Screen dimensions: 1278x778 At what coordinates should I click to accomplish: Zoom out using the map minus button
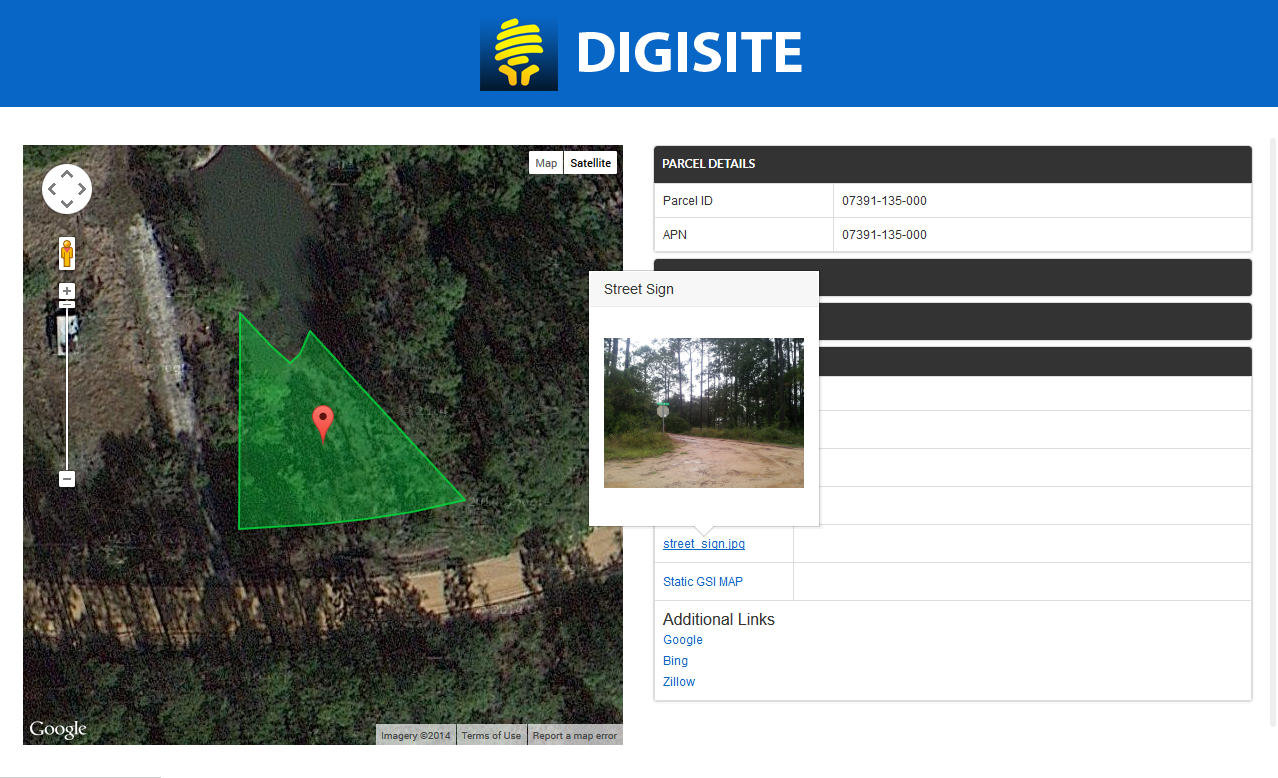(x=67, y=479)
